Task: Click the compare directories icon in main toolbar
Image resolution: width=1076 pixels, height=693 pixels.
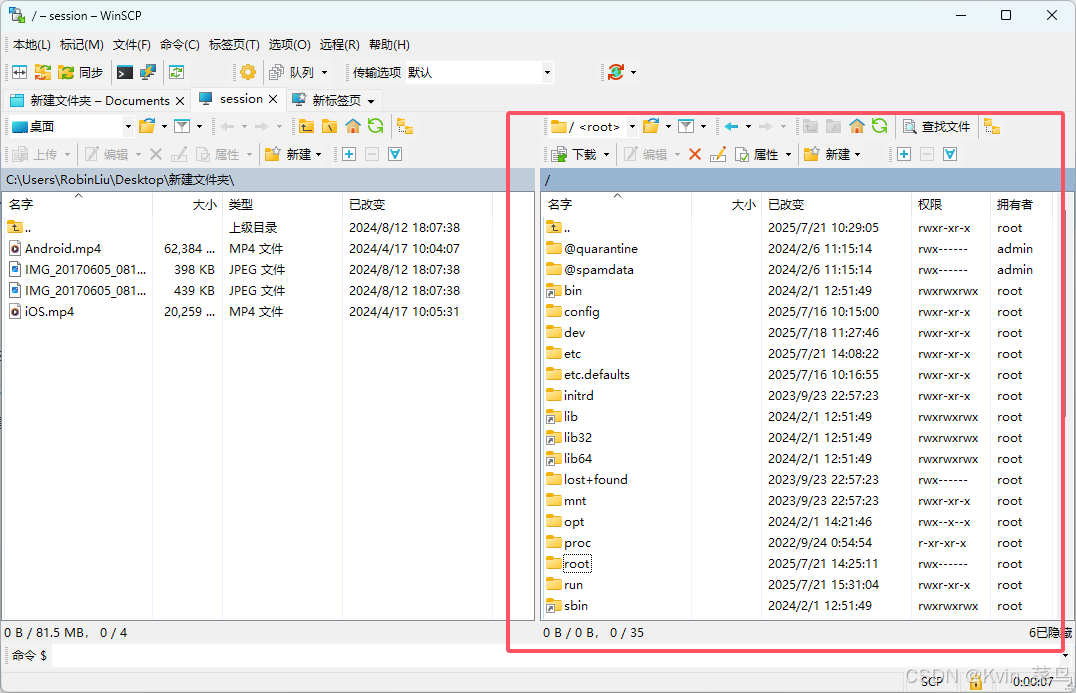Action: pyautogui.click(x=20, y=72)
